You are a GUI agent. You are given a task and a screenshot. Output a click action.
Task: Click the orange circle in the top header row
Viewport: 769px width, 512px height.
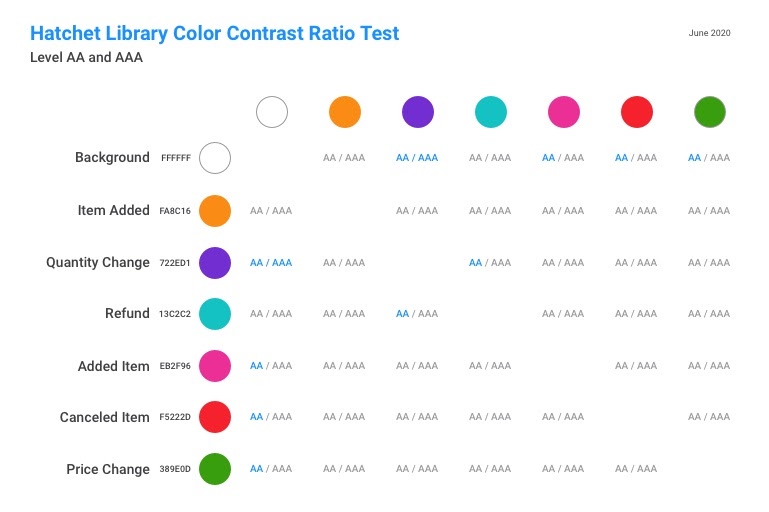pyautogui.click(x=345, y=112)
